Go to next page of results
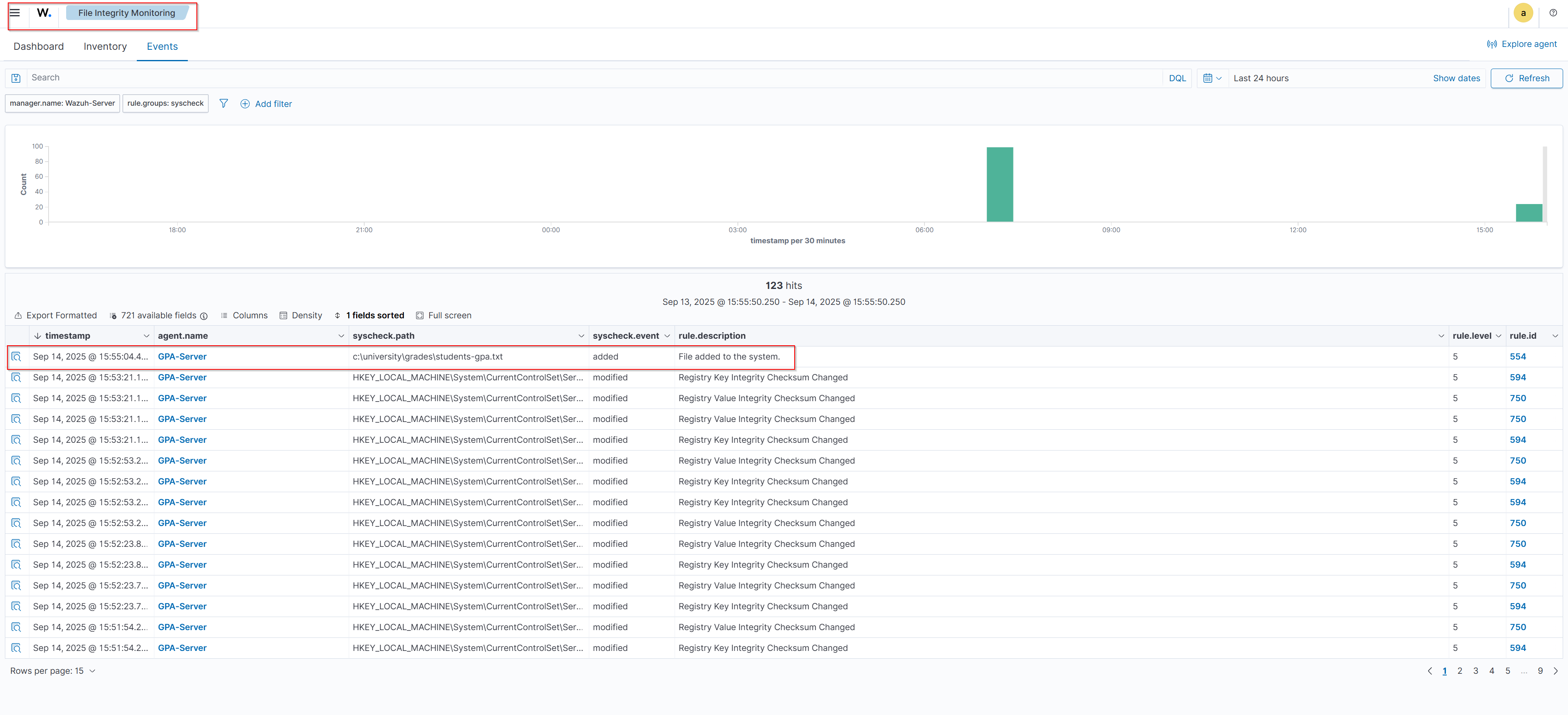The image size is (1568, 715). (x=1555, y=671)
